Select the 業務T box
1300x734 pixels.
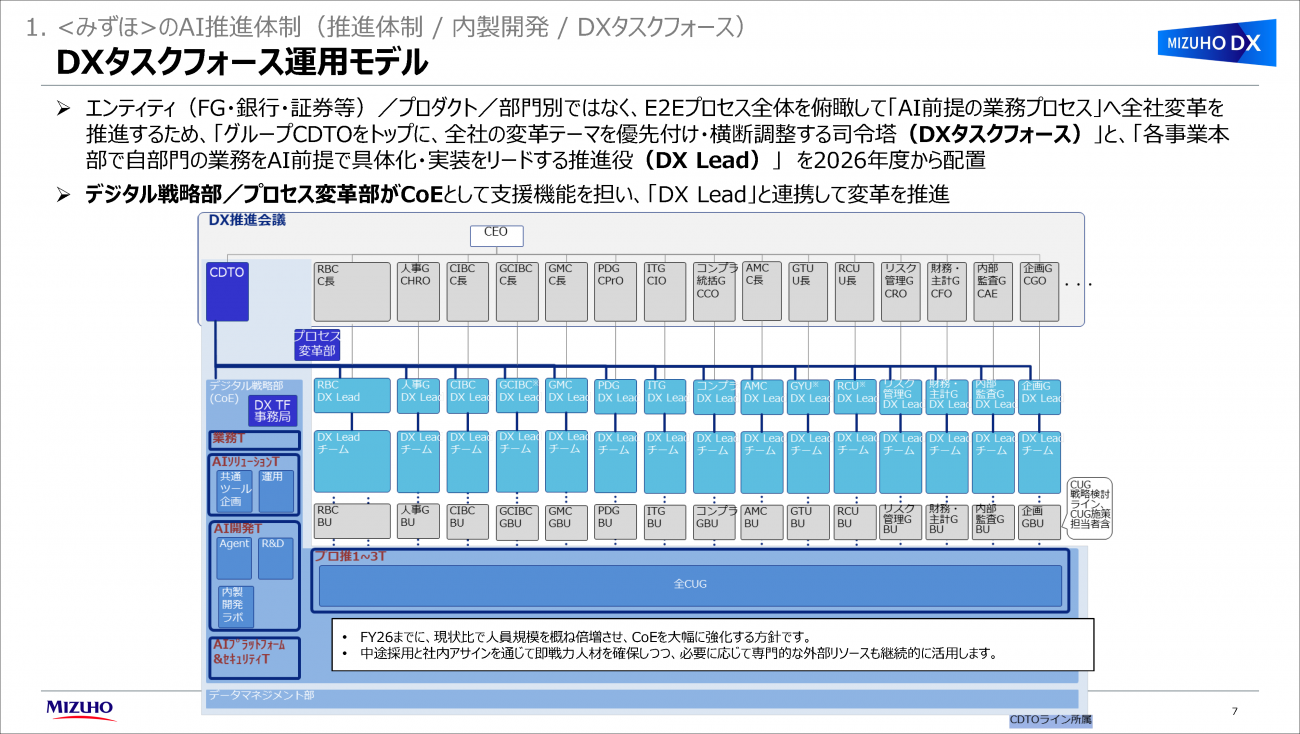[x=254, y=440]
